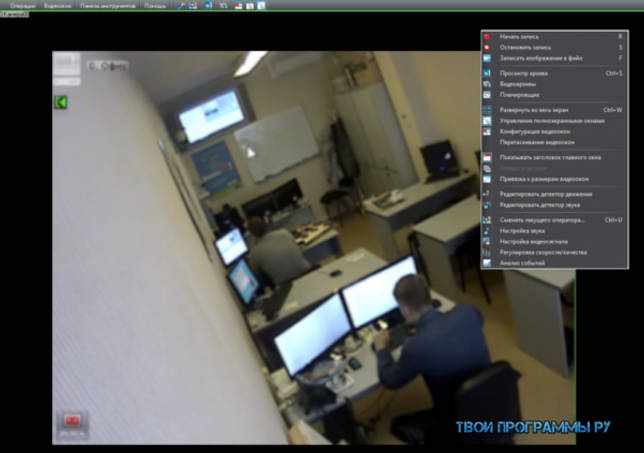Open the Видеоокна menu
This screenshot has width=644, height=453.
(58, 6)
